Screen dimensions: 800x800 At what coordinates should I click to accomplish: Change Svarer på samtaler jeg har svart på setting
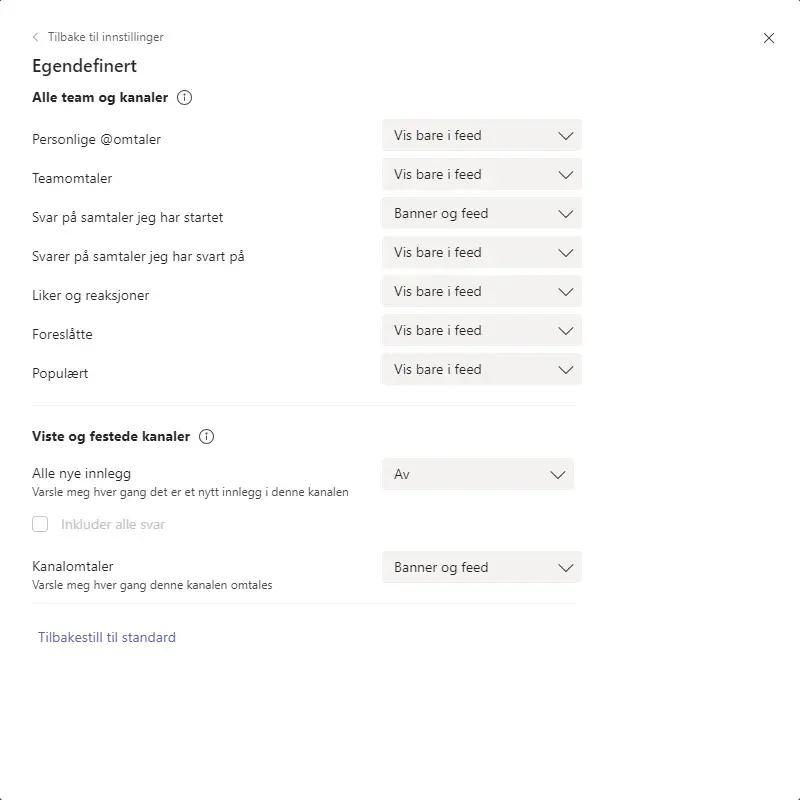tap(481, 252)
